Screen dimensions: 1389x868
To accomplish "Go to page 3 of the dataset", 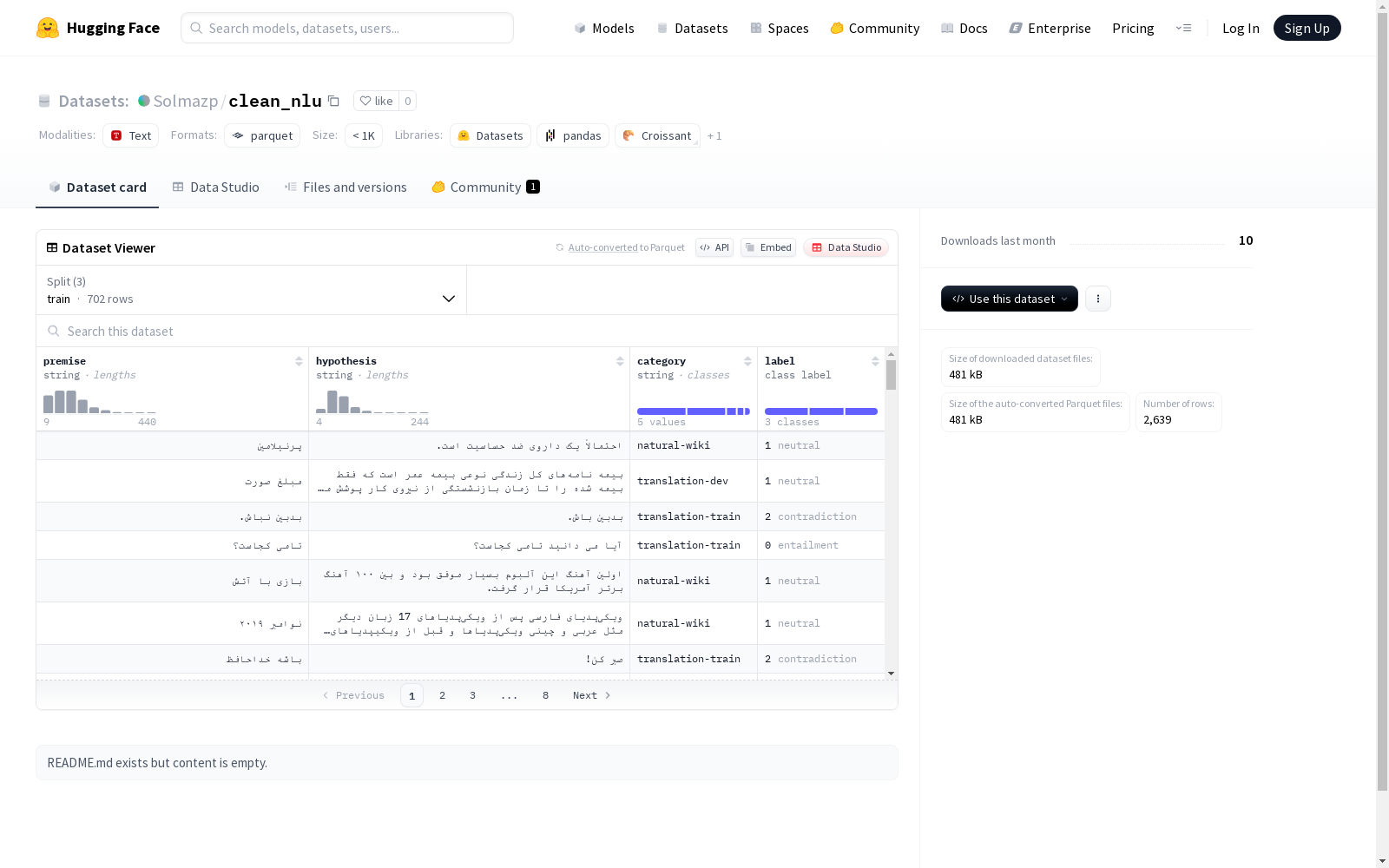I will [x=472, y=695].
